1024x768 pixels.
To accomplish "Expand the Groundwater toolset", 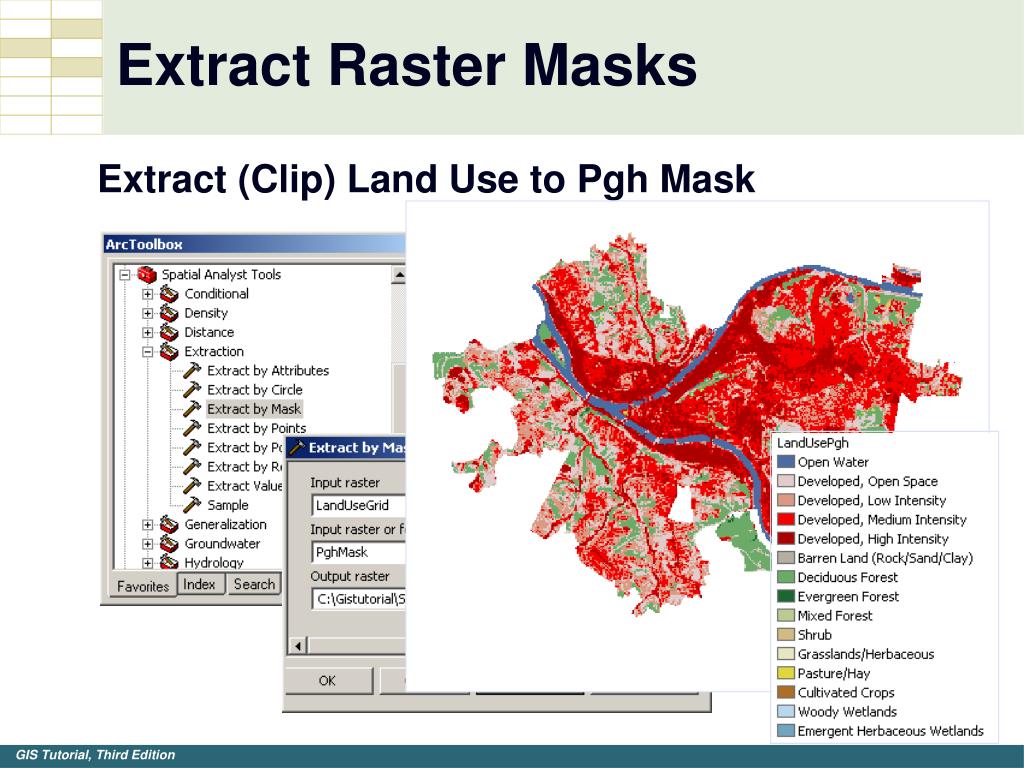I will click(x=148, y=543).
